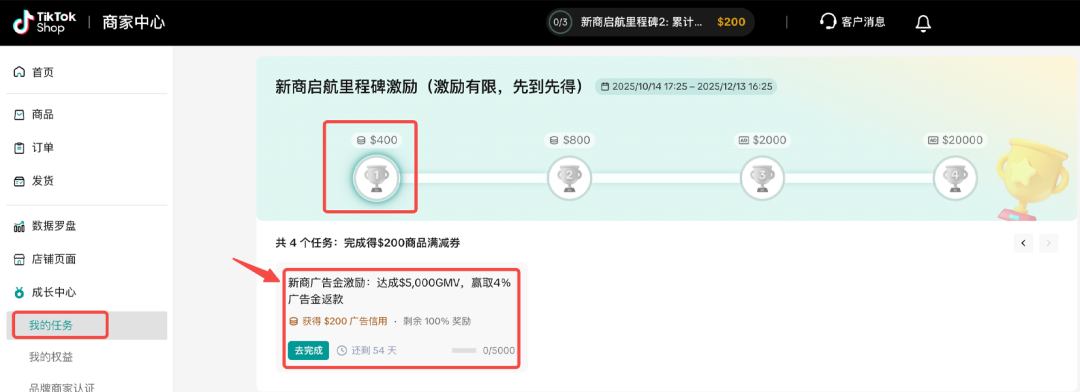Screen dimensions: 1080x392
Task: Click the $200 amount in top bar
Action: click(731, 22)
